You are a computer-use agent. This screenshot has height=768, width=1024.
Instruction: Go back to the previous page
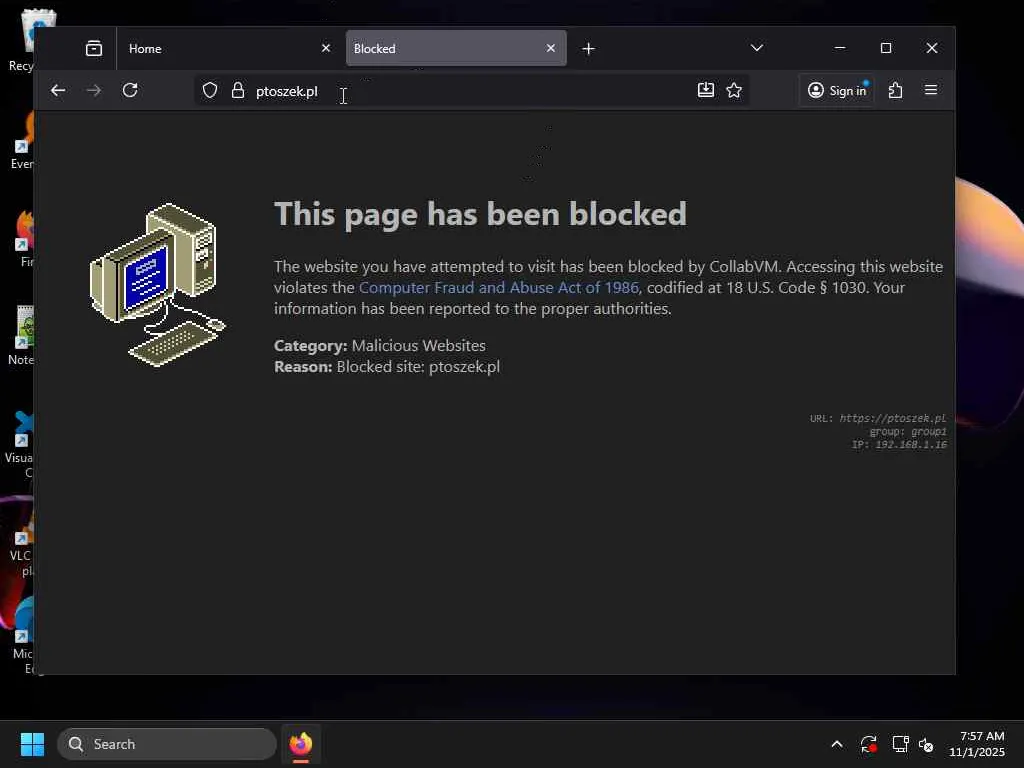click(x=58, y=90)
